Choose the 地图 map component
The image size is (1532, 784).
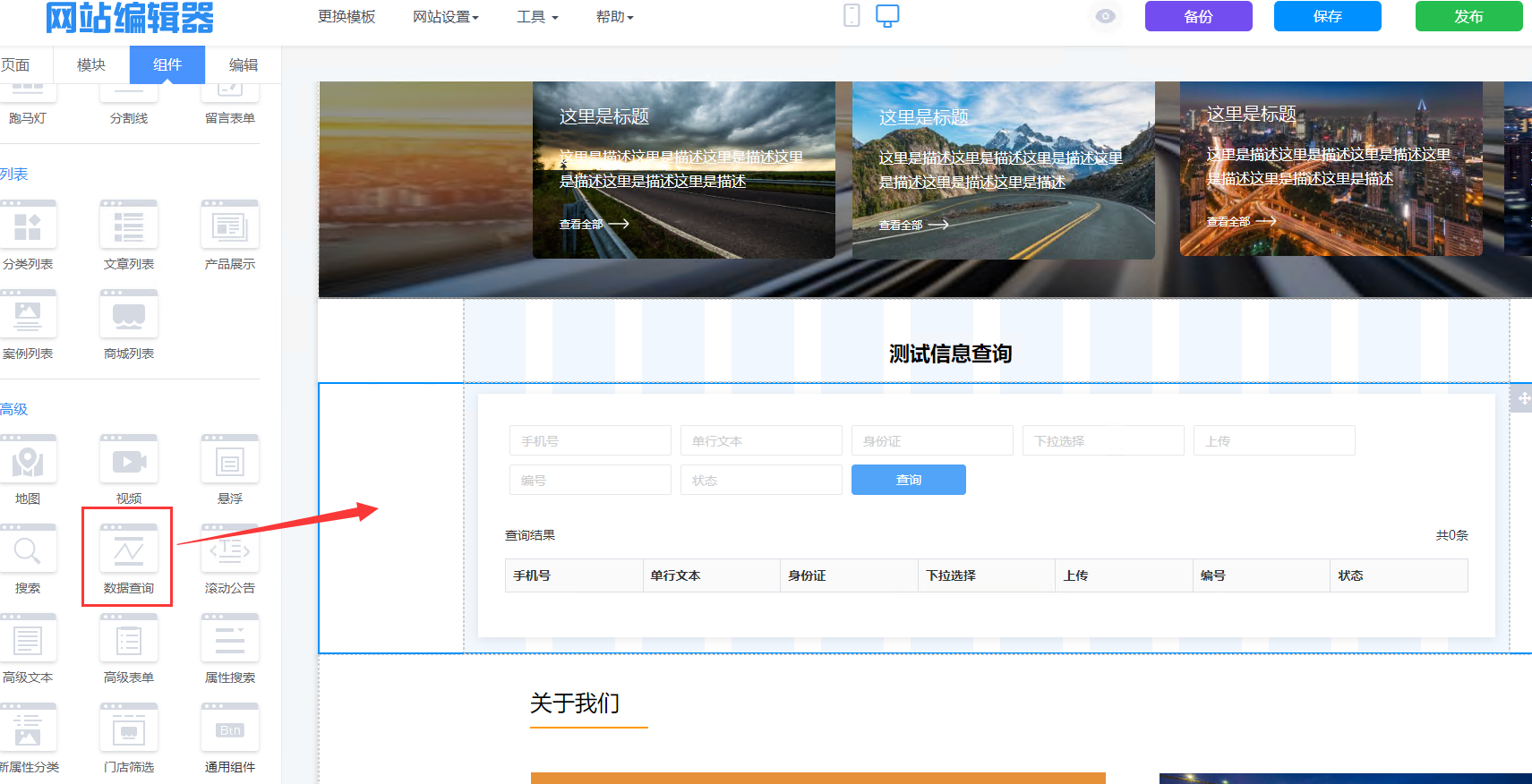[28, 462]
